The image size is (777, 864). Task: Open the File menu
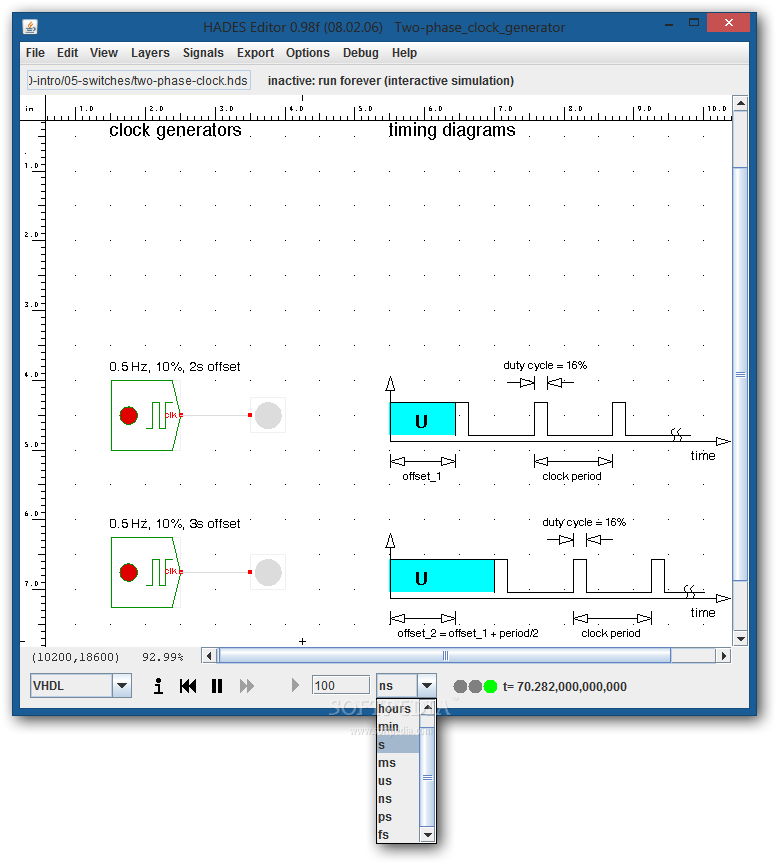35,53
